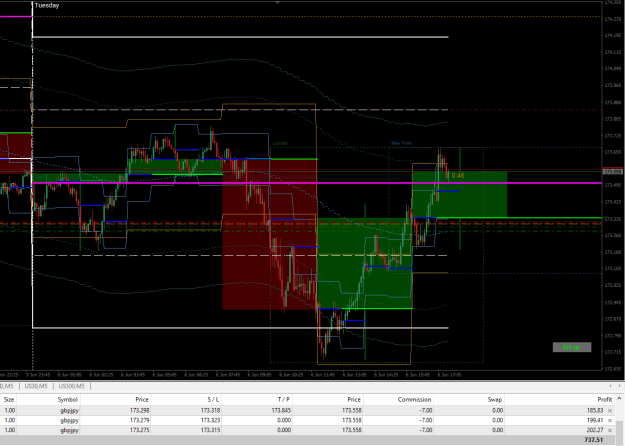This screenshot has width=625, height=446.
Task: Select the open price cell 173.298
Action: [x=140, y=411]
